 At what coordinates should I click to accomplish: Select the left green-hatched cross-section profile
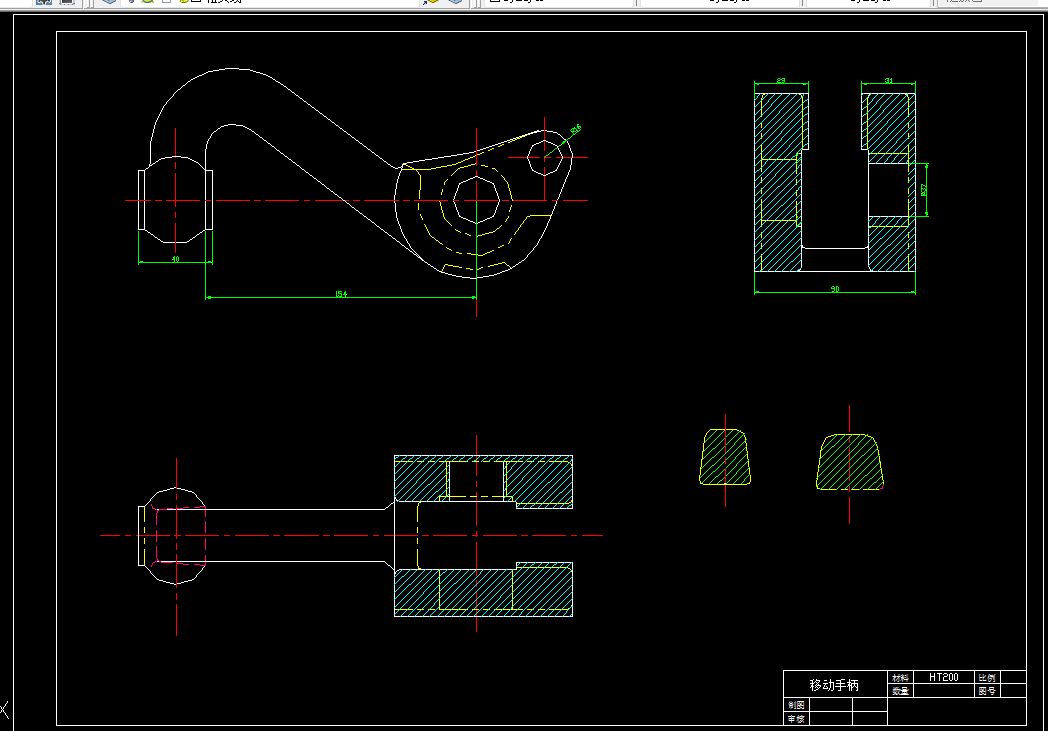(x=725, y=457)
